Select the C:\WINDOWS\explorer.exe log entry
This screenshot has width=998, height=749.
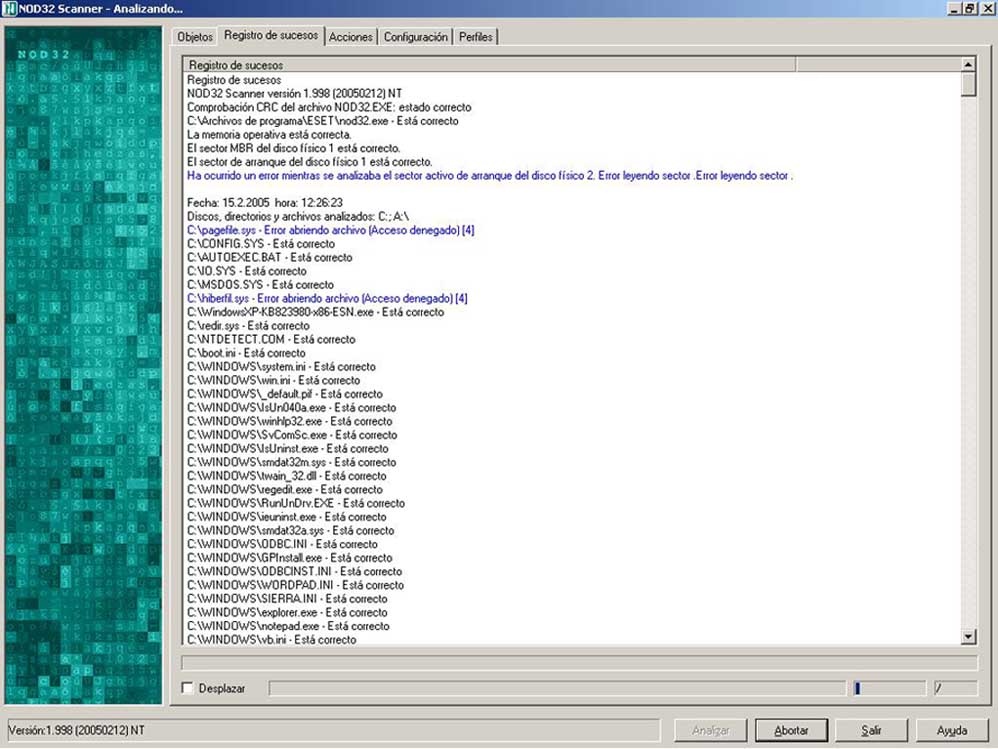click(287, 613)
